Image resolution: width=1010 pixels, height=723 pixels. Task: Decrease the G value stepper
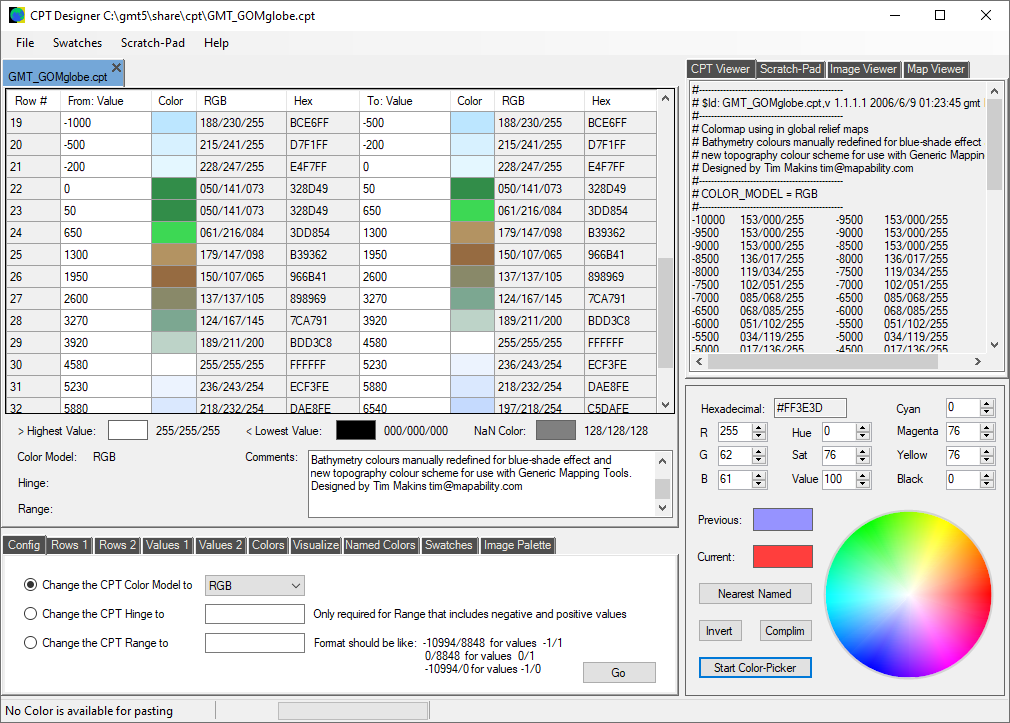(x=759, y=460)
